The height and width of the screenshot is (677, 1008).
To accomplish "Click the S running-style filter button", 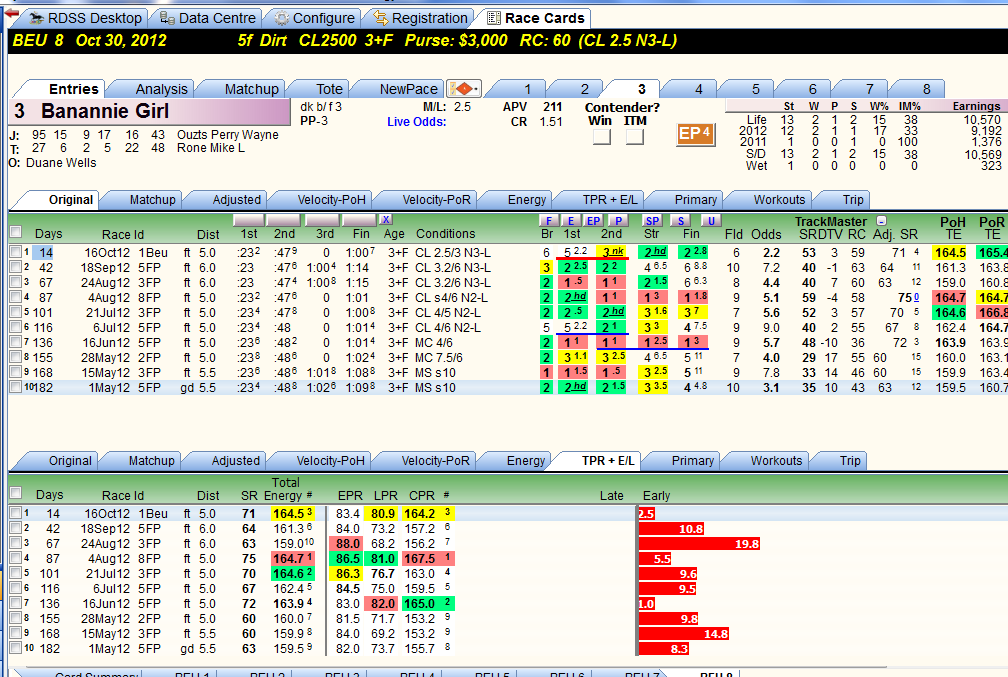I will [680, 221].
